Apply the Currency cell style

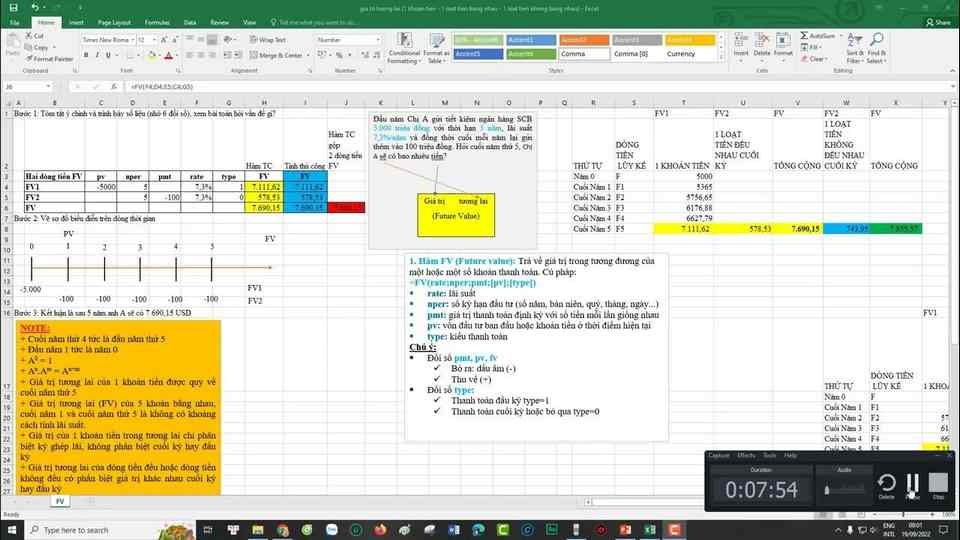[x=689, y=54]
